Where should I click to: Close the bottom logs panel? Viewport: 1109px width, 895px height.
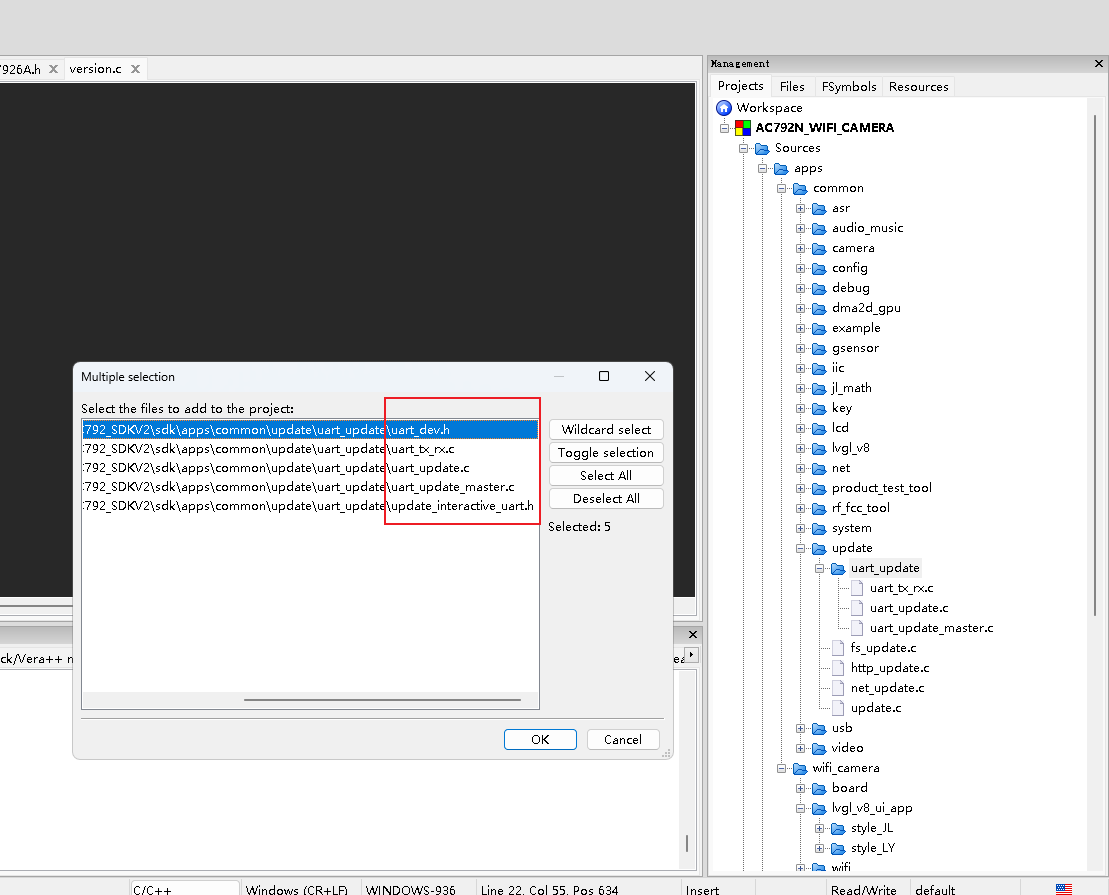pos(693,635)
